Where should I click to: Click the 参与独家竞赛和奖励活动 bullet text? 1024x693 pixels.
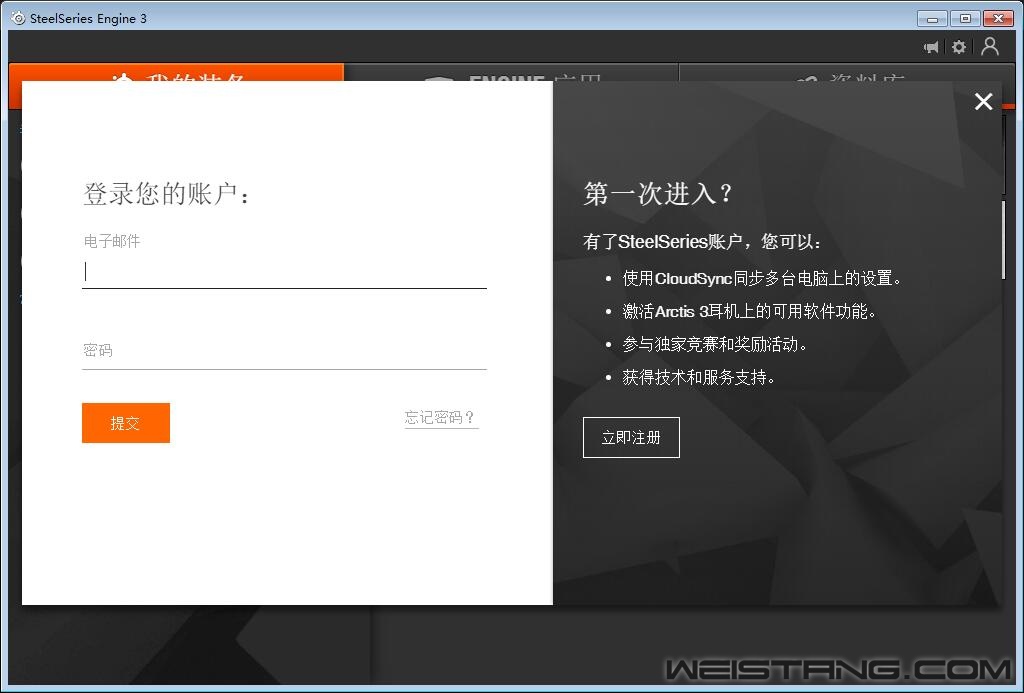[714, 344]
